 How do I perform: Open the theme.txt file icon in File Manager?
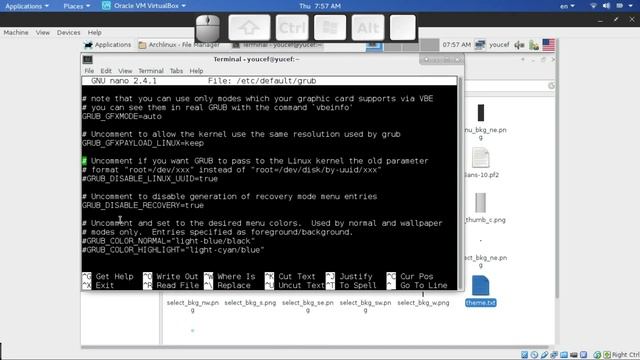pos(480,285)
